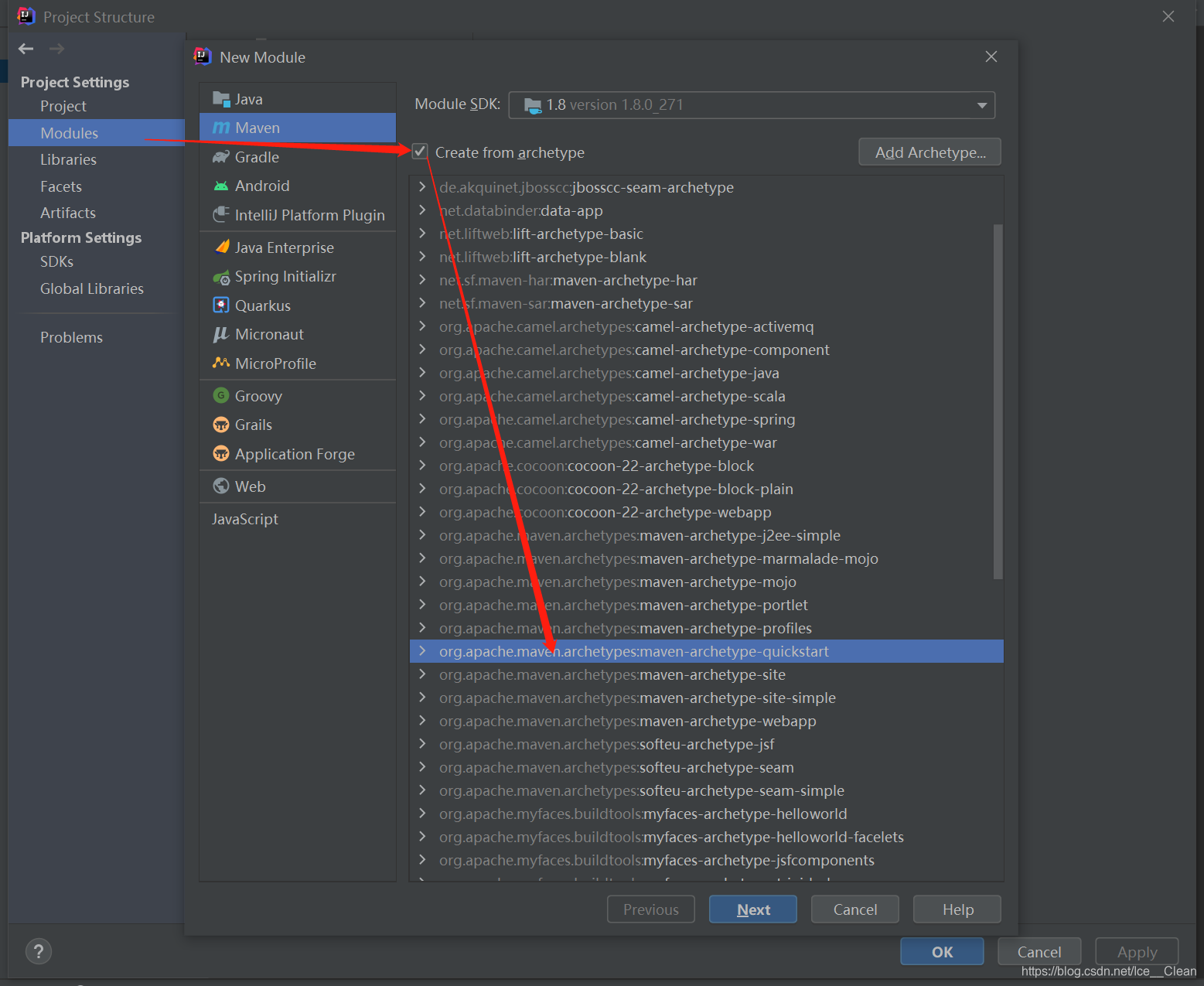This screenshot has height=986, width=1204.
Task: Select cocoon-22-archetype-block-plain row
Action: pos(706,489)
